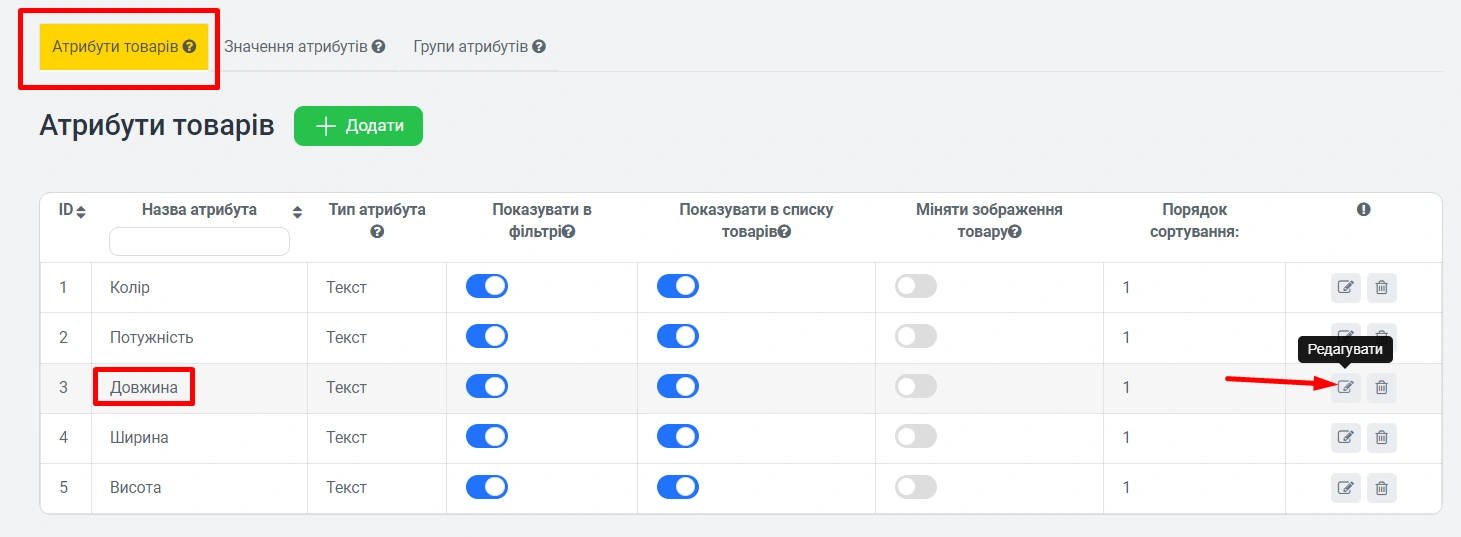Click the edit icon for Довжина row
The image size is (1461, 537).
[1345, 387]
